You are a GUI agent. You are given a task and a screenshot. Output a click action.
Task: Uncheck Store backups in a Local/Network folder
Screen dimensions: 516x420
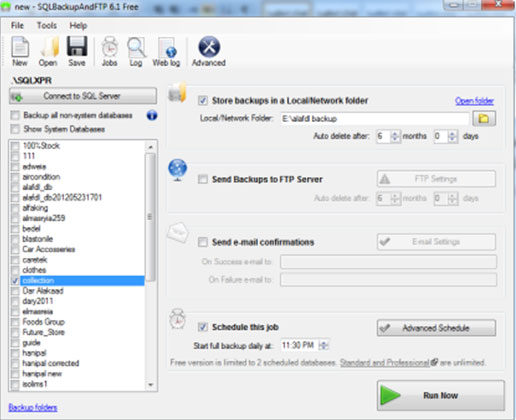203,100
